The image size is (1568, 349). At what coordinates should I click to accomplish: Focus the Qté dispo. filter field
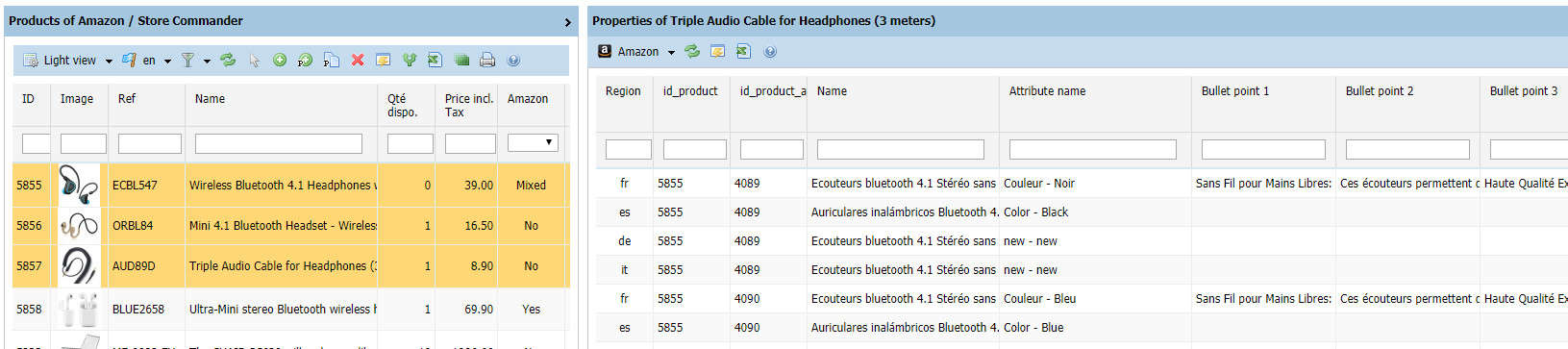[410, 143]
